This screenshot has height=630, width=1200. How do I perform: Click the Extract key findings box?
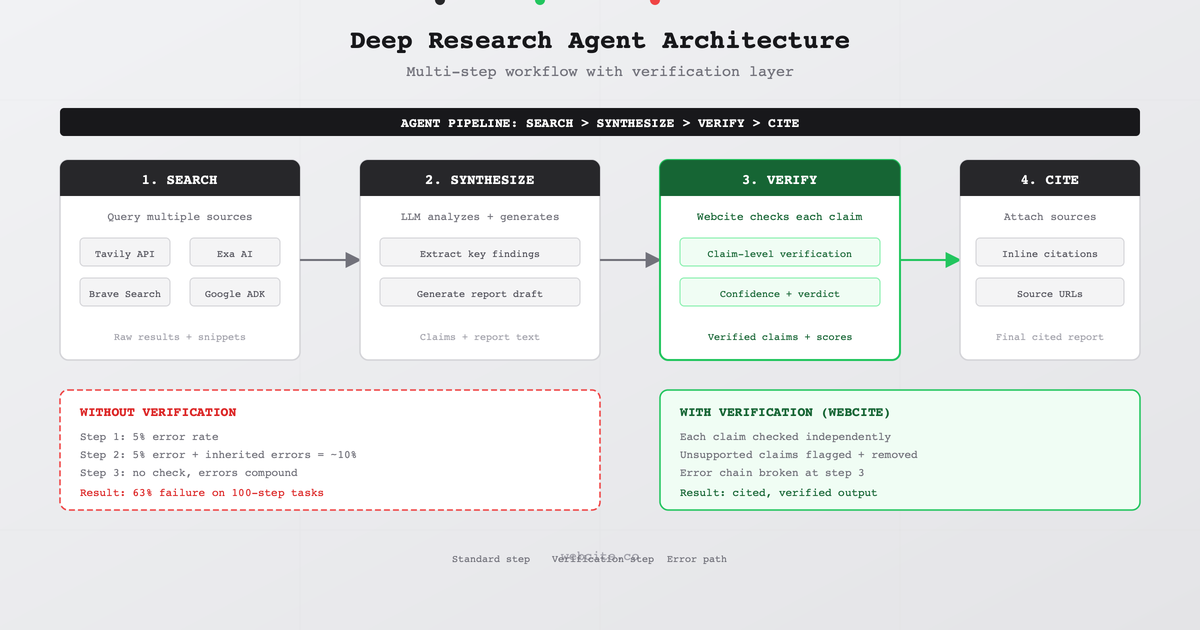click(x=480, y=252)
